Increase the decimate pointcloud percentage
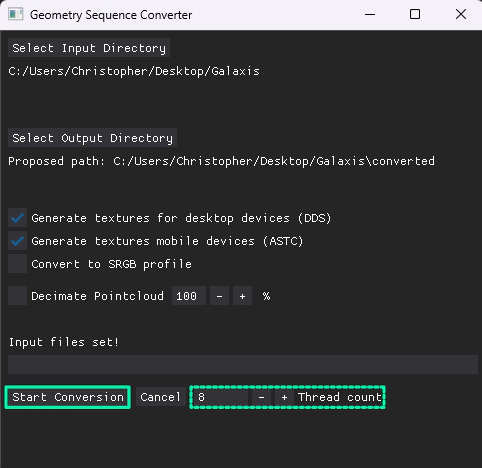 pos(242,296)
